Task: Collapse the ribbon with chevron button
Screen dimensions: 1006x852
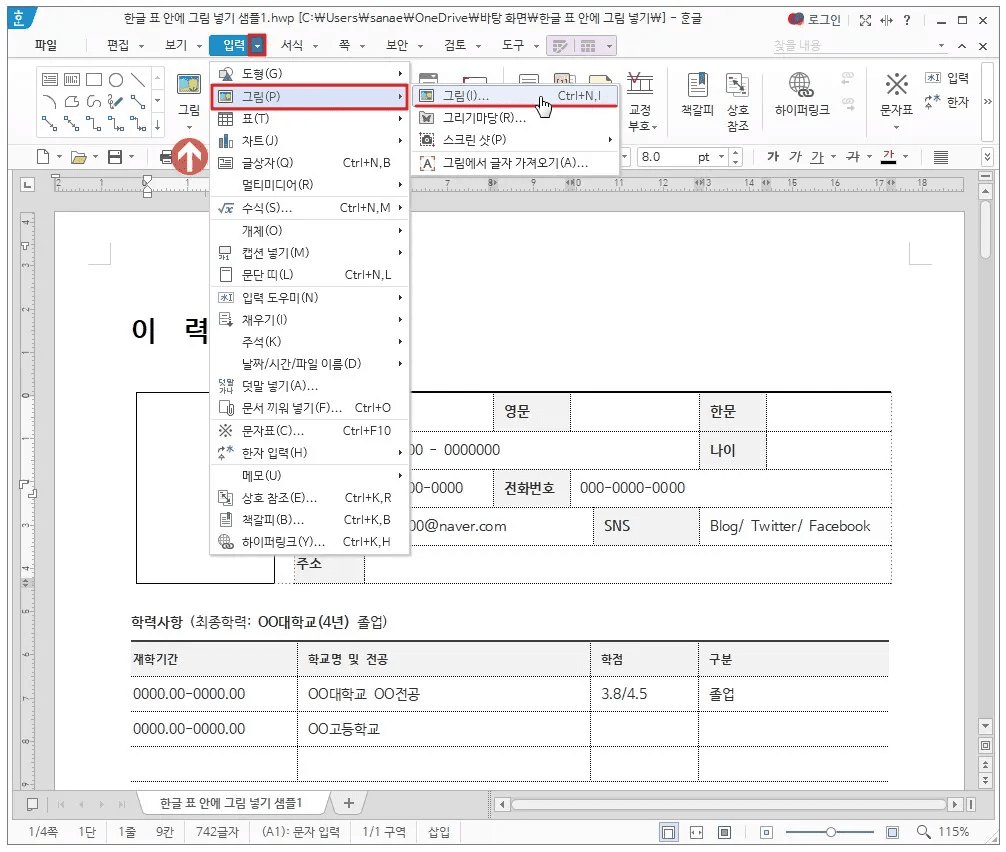Action: (x=962, y=46)
